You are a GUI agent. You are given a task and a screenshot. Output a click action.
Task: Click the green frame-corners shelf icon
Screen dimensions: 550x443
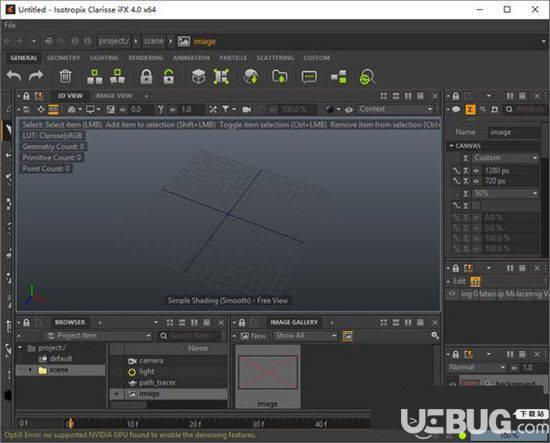221,76
